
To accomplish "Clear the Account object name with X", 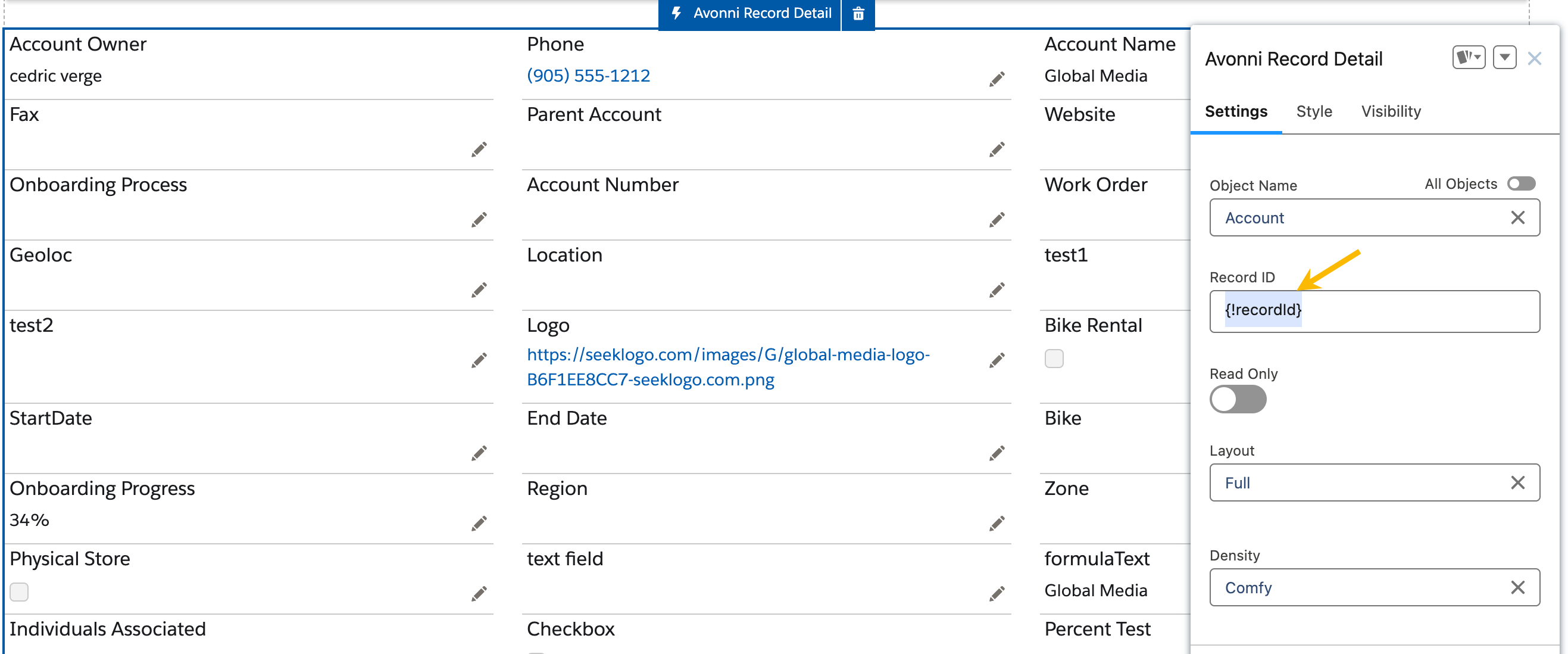I will click(x=1517, y=218).
